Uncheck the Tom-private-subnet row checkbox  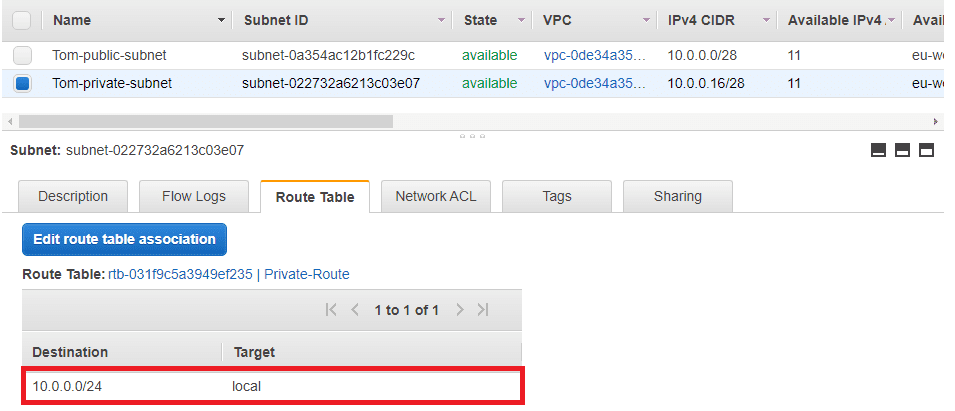pos(22,84)
